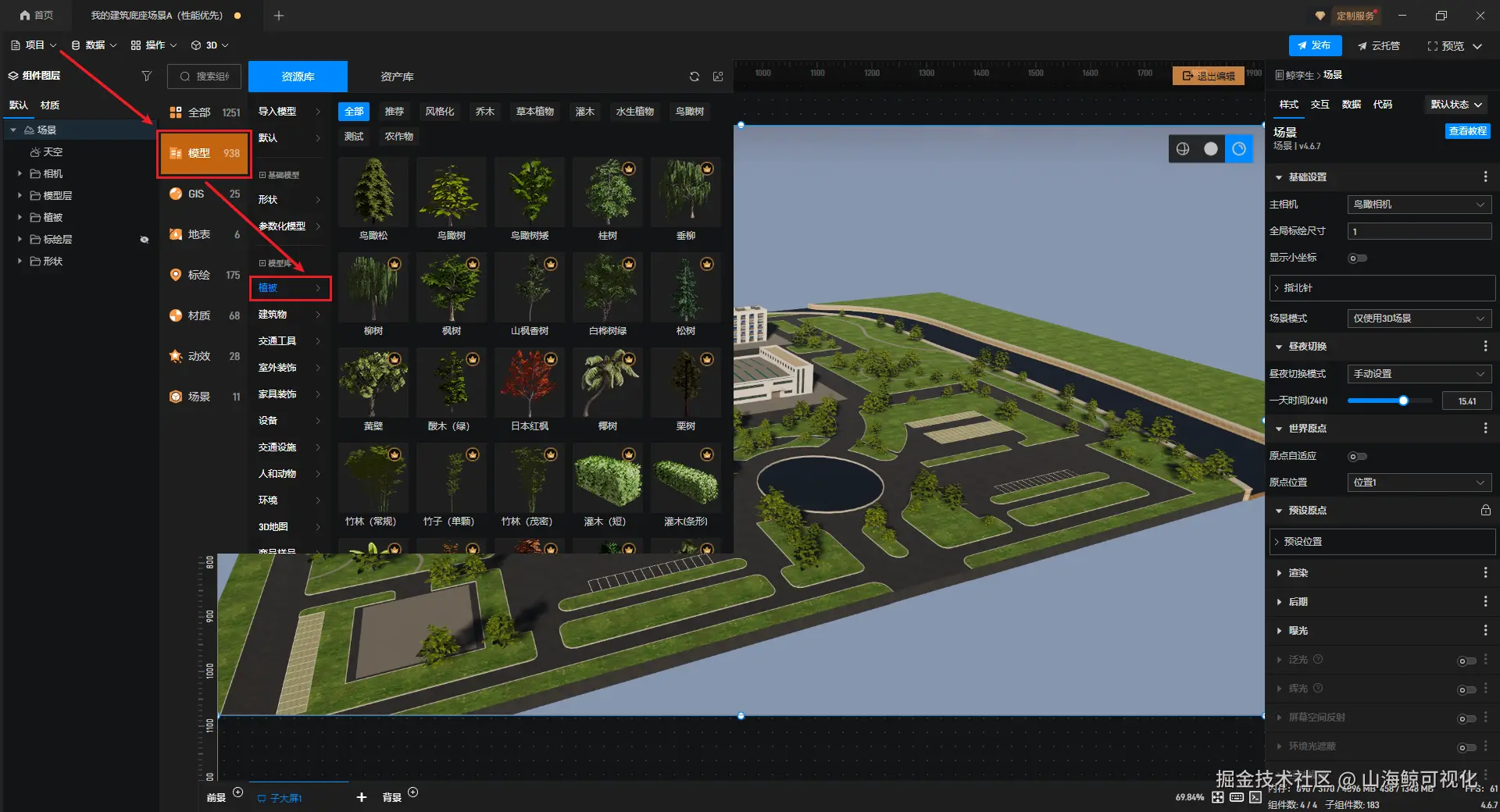The width and height of the screenshot is (1500, 812).
Task: Open the 操作 menu
Action: [x=154, y=45]
